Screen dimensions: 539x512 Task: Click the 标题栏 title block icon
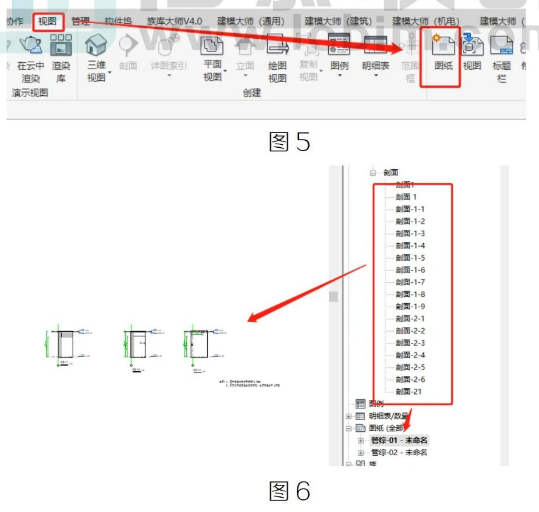click(x=502, y=45)
